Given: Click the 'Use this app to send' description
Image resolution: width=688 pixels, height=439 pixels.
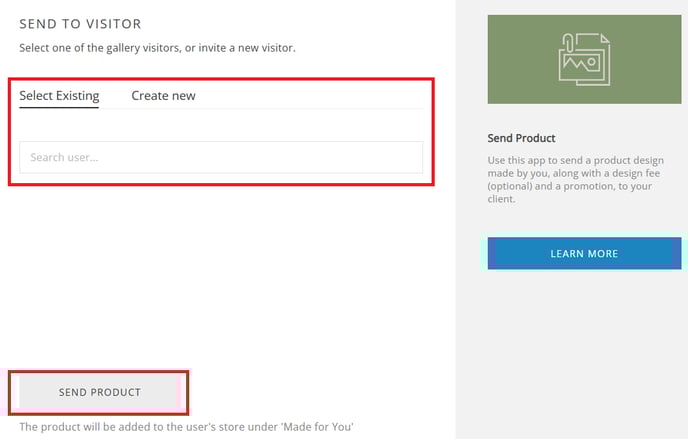Looking at the screenshot, I should pos(575,179).
